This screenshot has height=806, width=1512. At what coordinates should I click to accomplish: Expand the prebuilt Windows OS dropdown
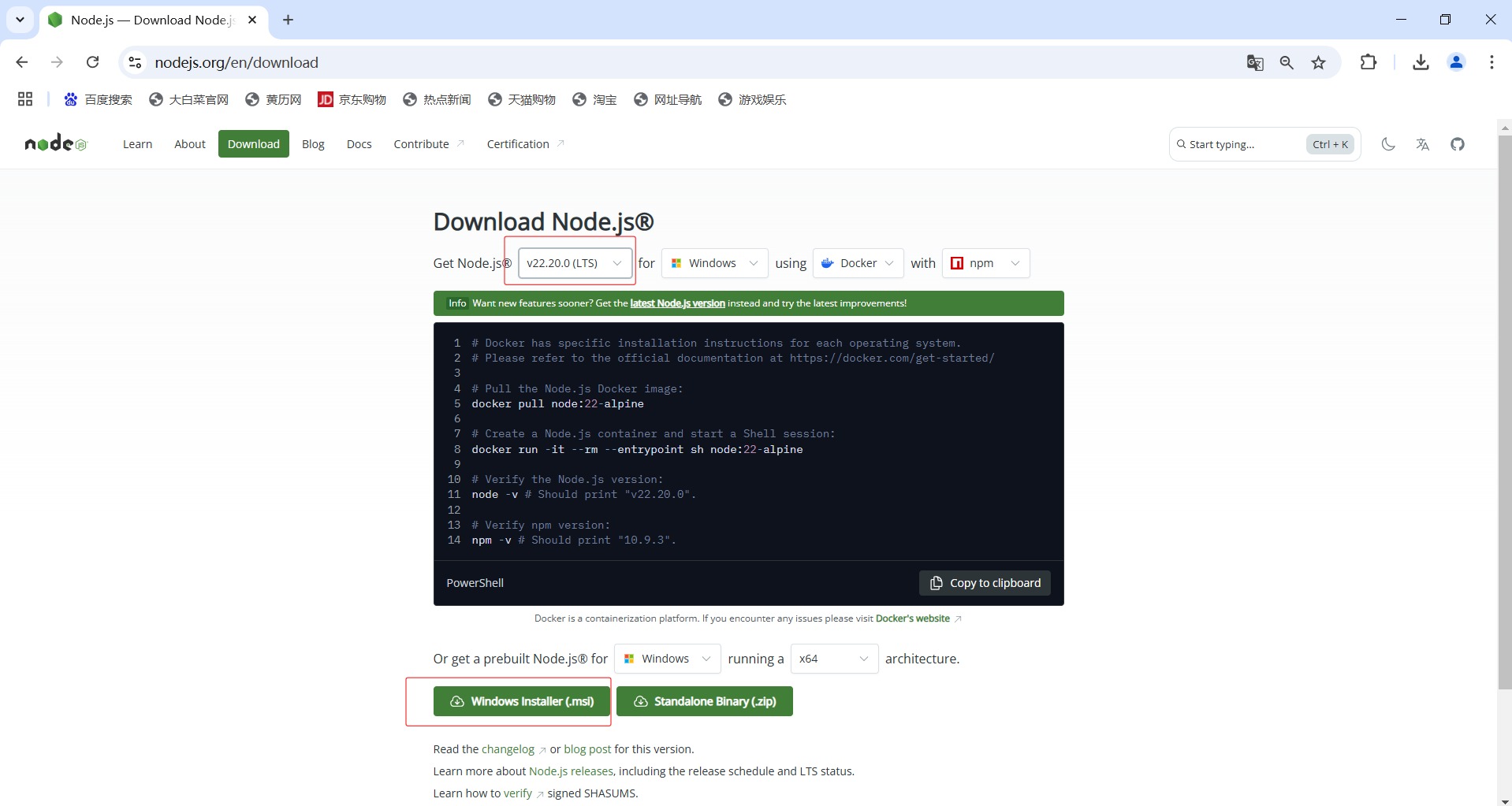coord(668,659)
